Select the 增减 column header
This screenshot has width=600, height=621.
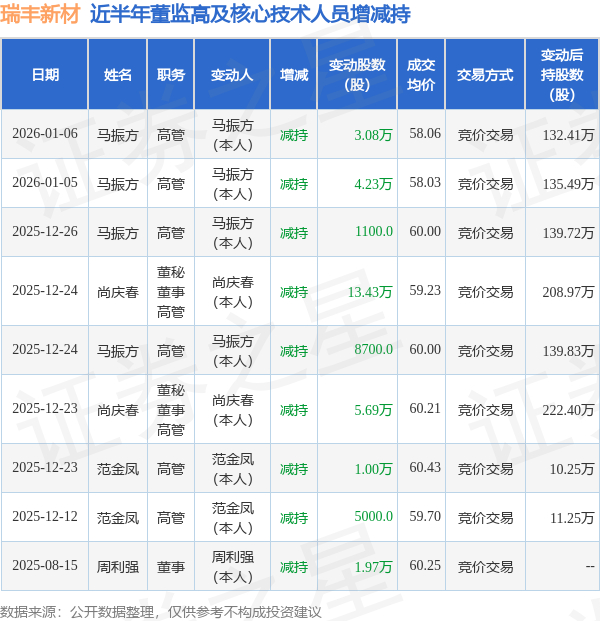pyautogui.click(x=293, y=74)
